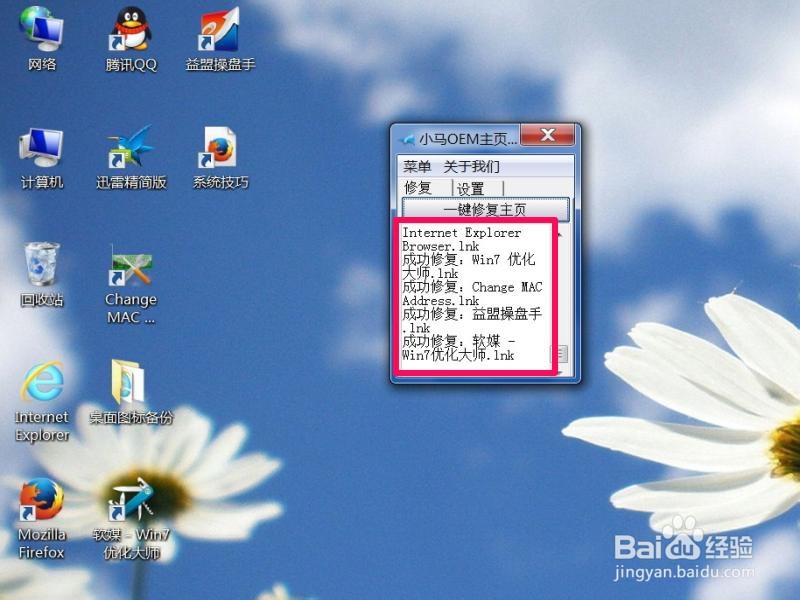Launch the Mozilla Firefox shortcut
The image size is (800, 600).
point(42,518)
